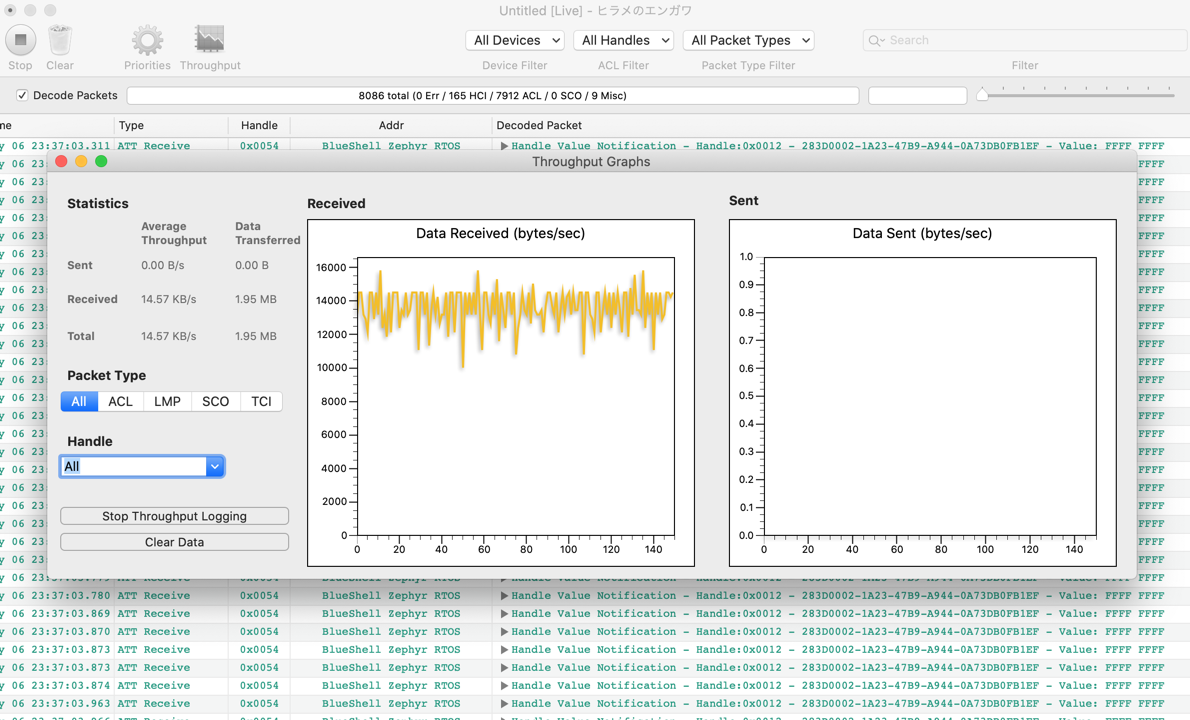Select the SCO packet type segment

click(x=216, y=401)
